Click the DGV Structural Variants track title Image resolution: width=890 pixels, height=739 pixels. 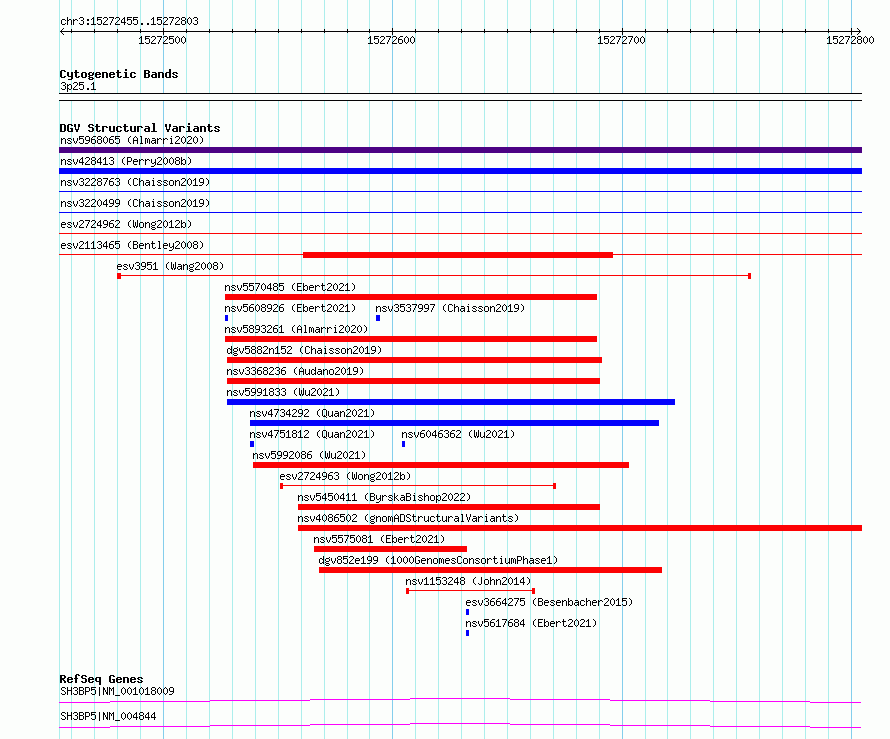[140, 128]
